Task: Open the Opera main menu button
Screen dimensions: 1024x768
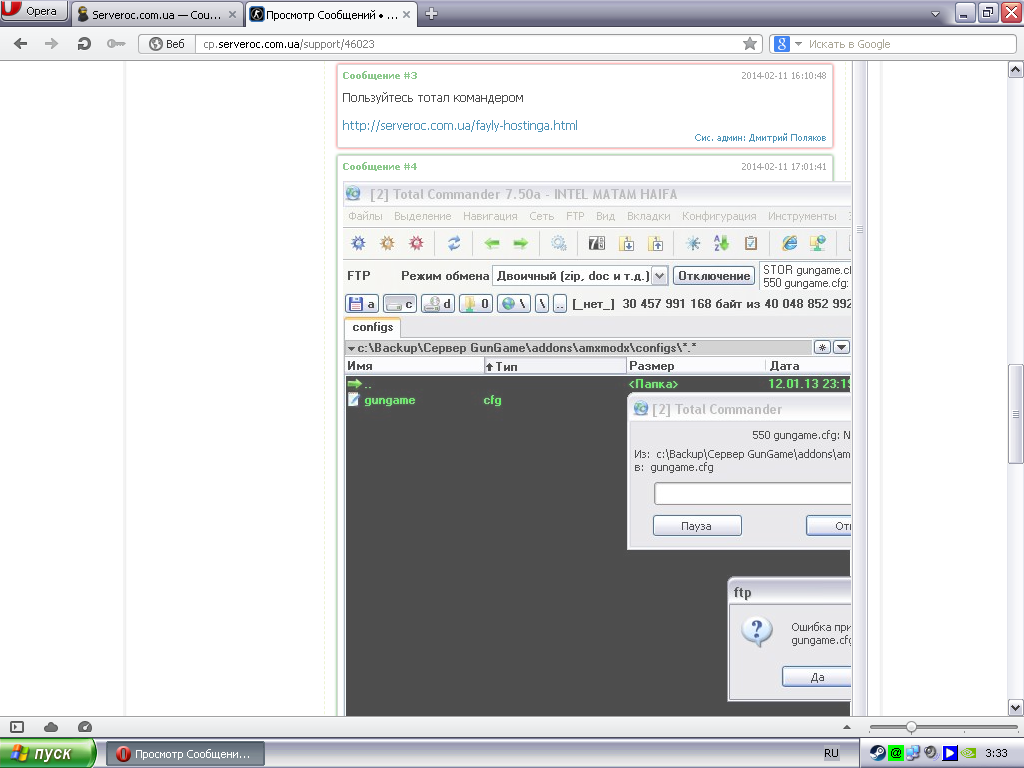Action: (x=34, y=11)
